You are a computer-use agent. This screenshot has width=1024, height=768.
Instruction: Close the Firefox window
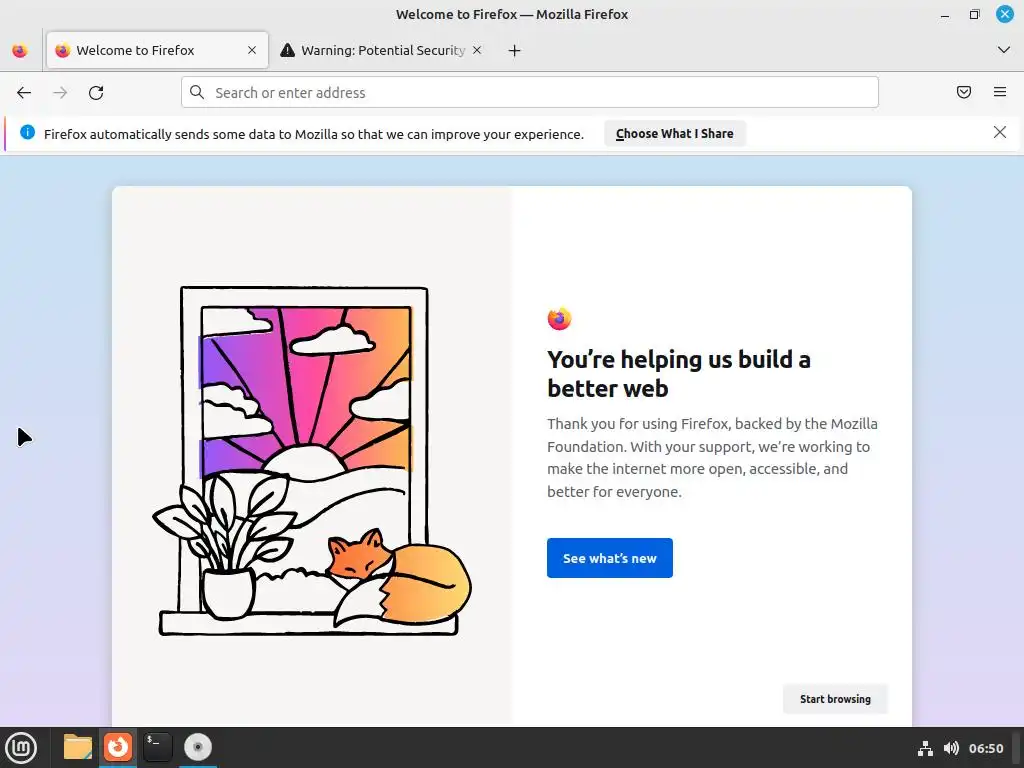coord(1004,14)
